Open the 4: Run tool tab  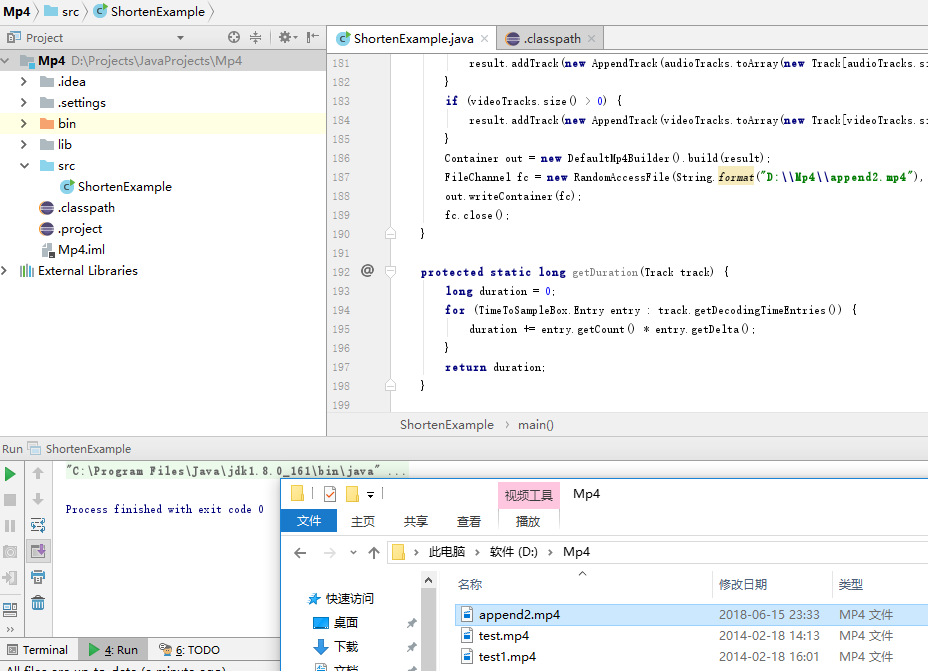pos(113,650)
